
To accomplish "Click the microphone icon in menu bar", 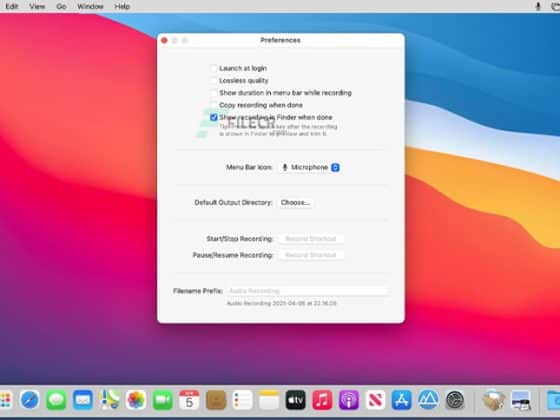I will 538,6.
